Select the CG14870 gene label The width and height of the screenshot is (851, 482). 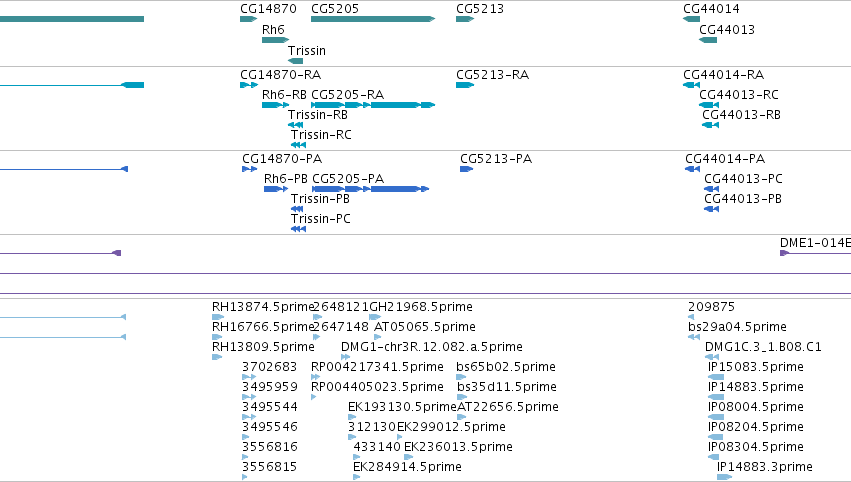[268, 9]
